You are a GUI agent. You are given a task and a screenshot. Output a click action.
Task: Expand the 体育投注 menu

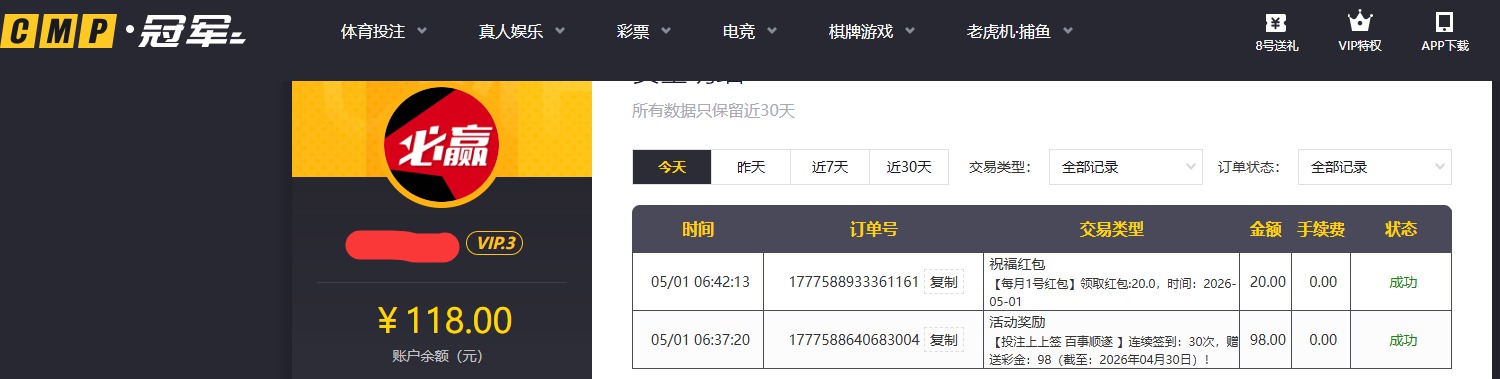384,31
